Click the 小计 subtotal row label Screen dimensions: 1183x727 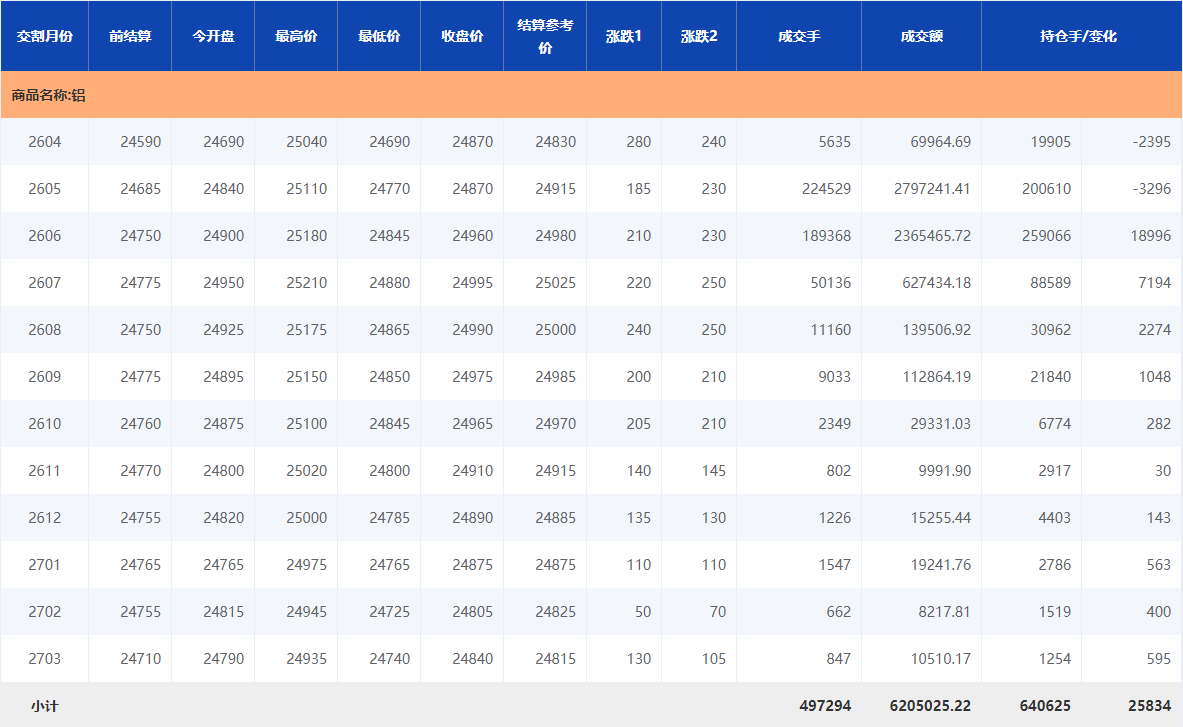click(x=44, y=706)
